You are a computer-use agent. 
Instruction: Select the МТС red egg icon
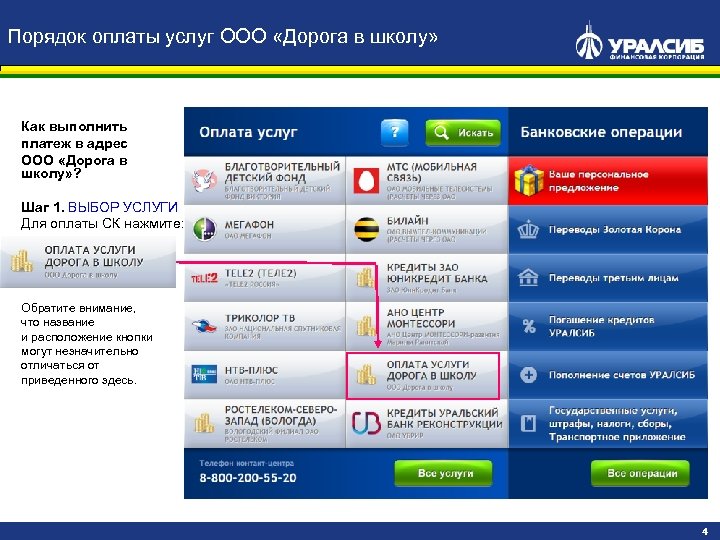[366, 180]
